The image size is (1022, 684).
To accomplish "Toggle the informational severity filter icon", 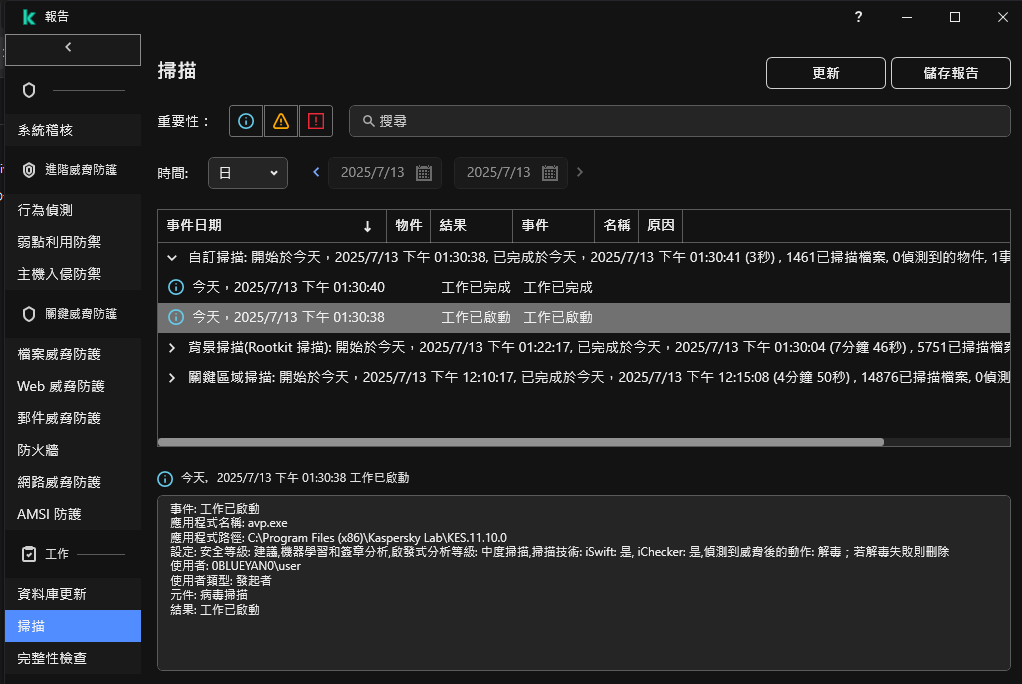I will (x=246, y=121).
